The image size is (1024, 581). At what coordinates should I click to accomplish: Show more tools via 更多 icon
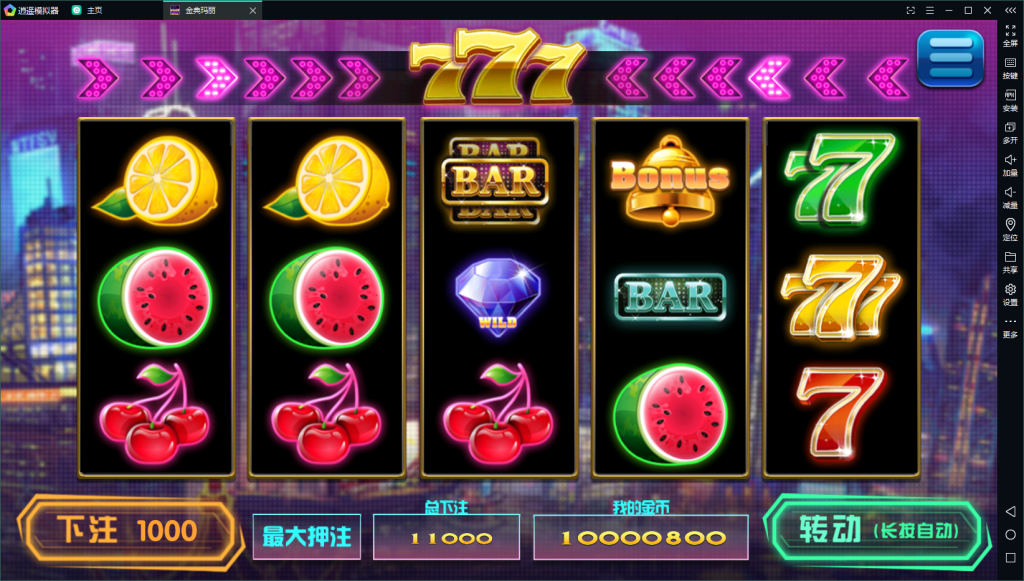pyautogui.click(x=1010, y=327)
